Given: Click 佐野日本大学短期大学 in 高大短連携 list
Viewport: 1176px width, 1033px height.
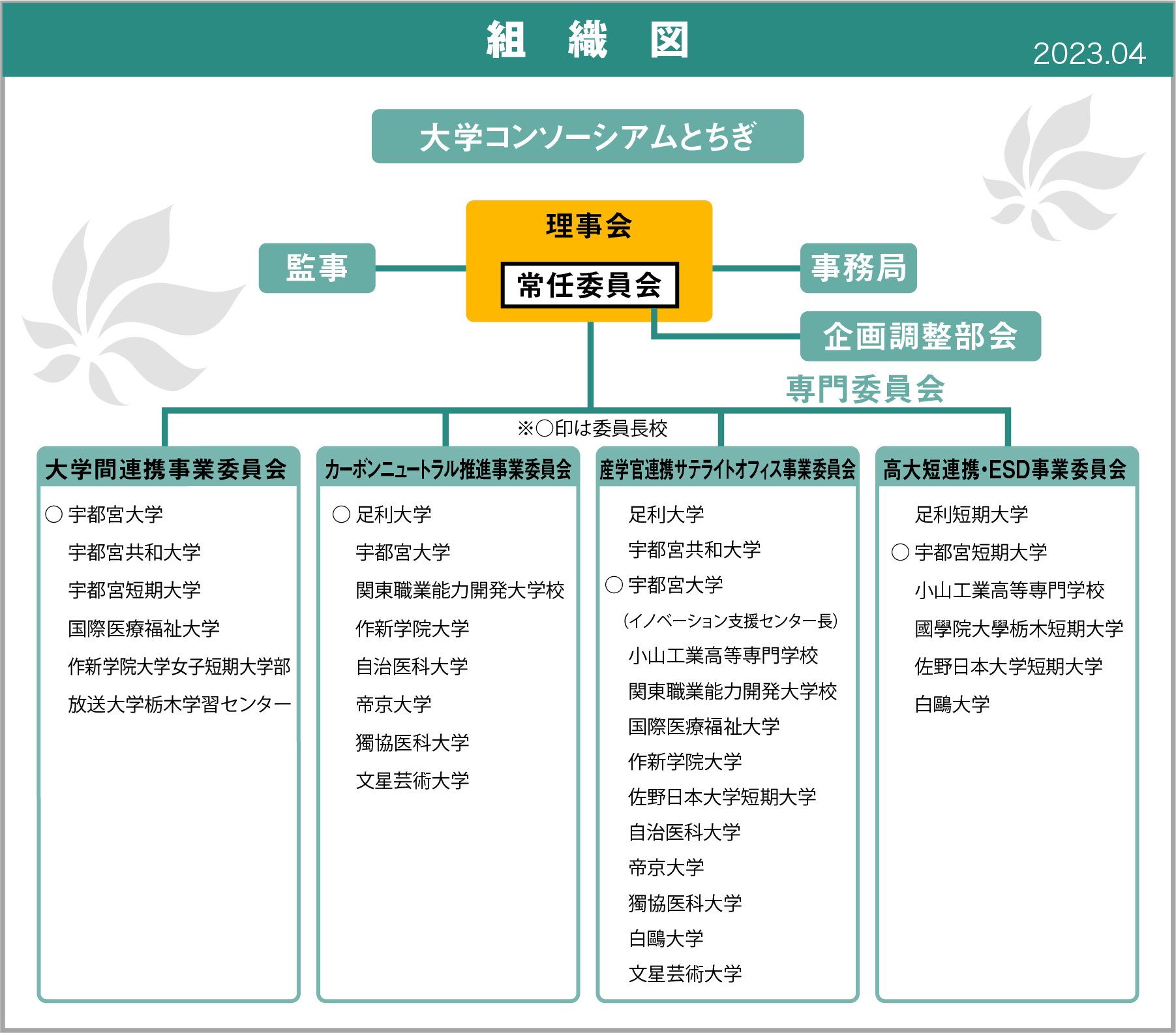Looking at the screenshot, I should (x=1008, y=666).
